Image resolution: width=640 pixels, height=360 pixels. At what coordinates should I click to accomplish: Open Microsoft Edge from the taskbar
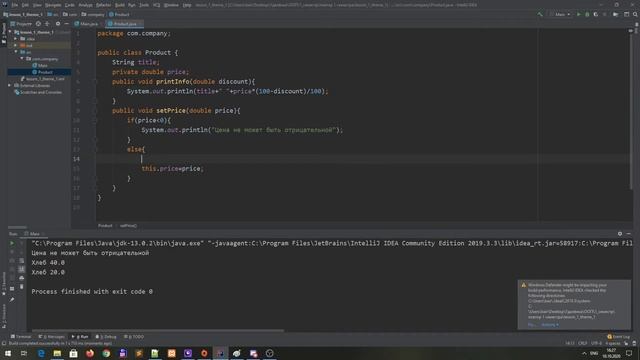pos(41,353)
